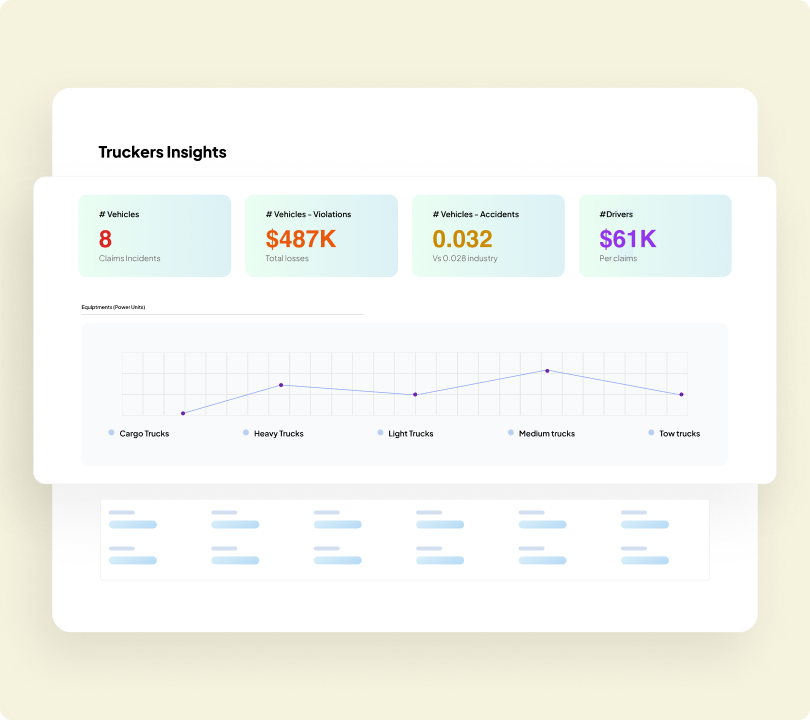This screenshot has height=720, width=810.
Task: Click the Vs 0.028 industry text
Action: click(465, 259)
